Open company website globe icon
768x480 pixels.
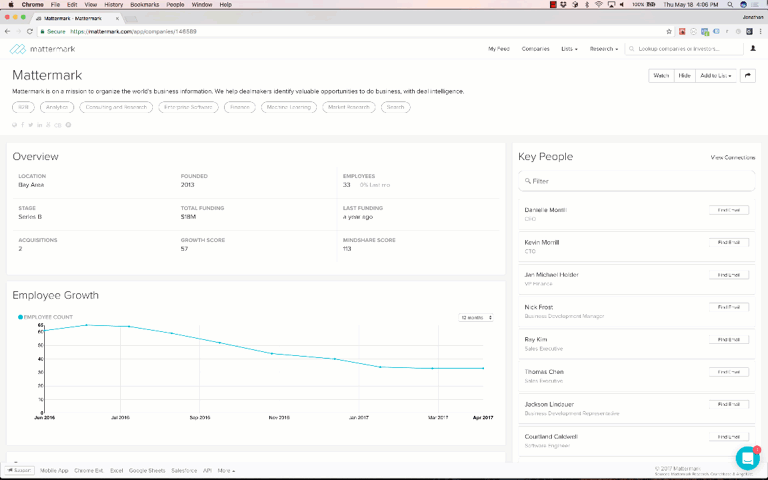pos(15,125)
